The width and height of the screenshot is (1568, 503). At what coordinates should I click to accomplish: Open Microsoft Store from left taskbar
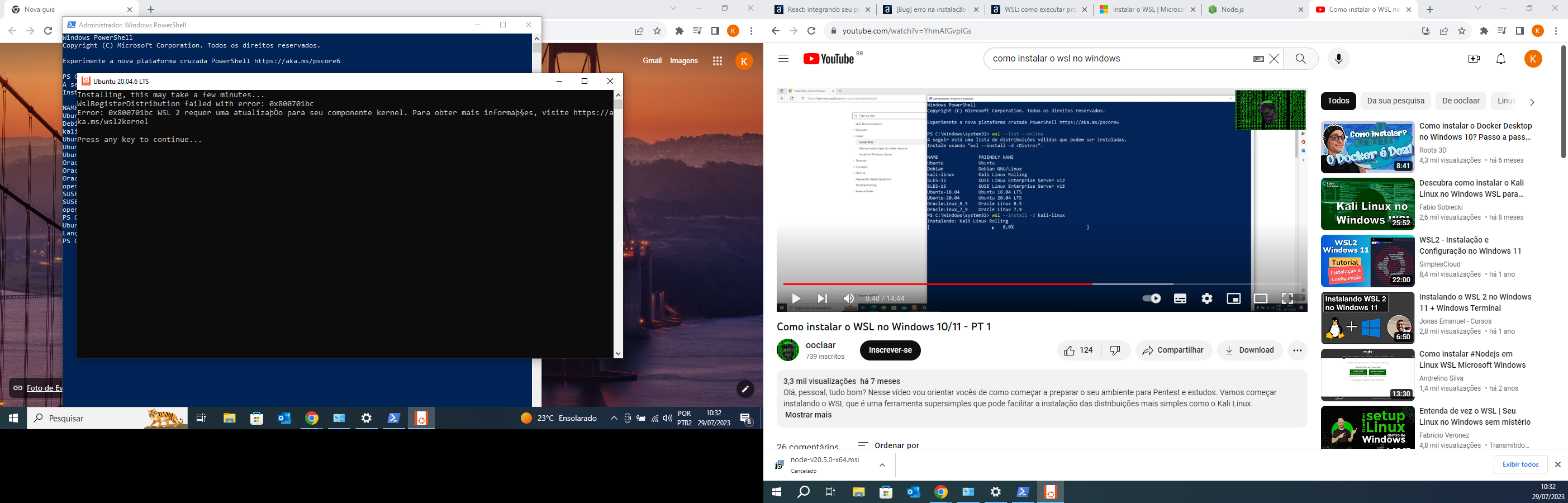coord(257,419)
